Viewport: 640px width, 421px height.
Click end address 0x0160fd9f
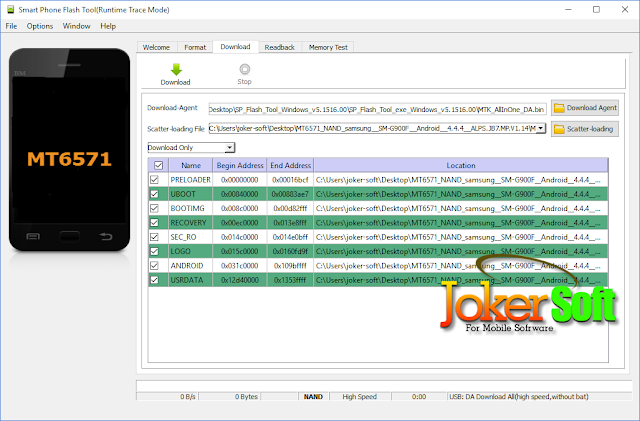click(x=290, y=251)
